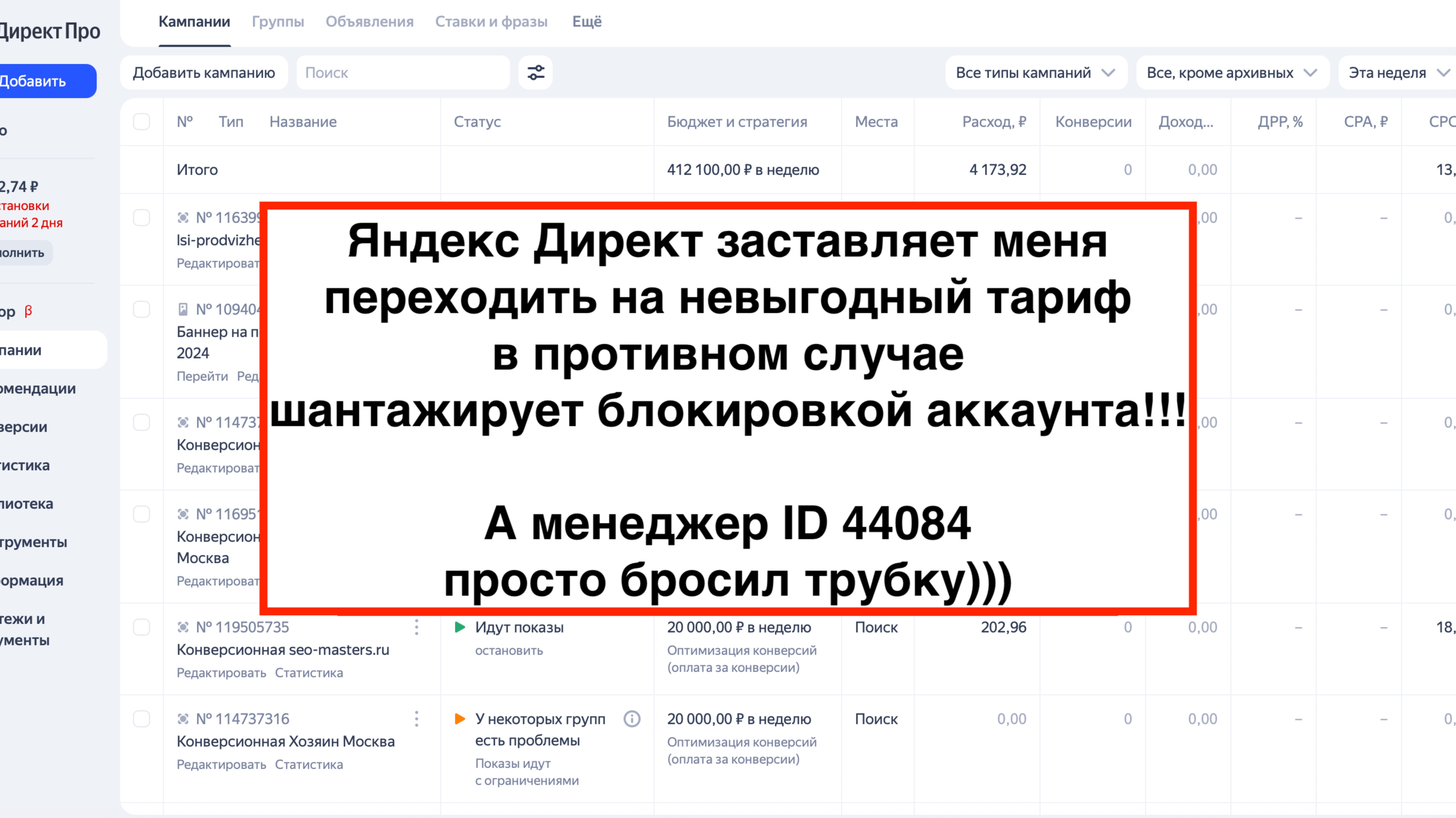Image resolution: width=1456 pixels, height=818 pixels.
Task: Open Конверсии item in left sidebar
Action: pyautogui.click(x=24, y=427)
